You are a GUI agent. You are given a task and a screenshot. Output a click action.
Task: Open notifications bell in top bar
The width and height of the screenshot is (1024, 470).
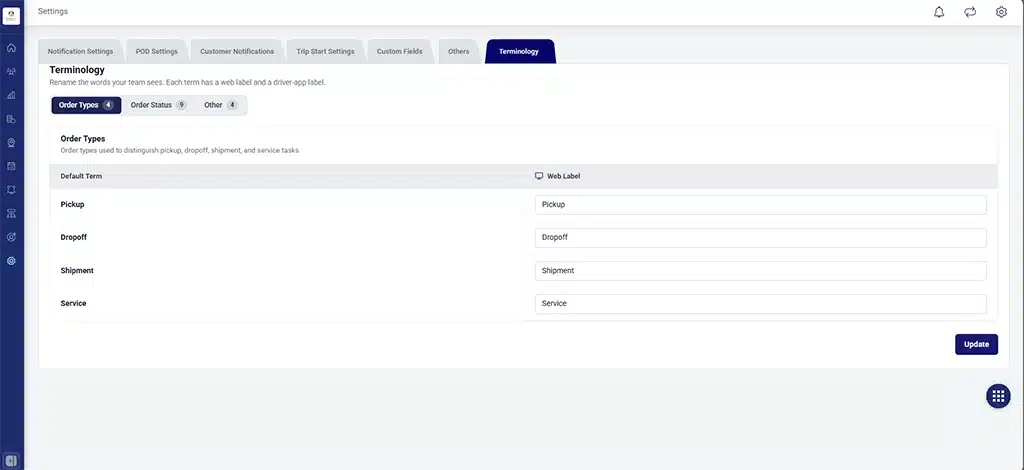tap(939, 12)
